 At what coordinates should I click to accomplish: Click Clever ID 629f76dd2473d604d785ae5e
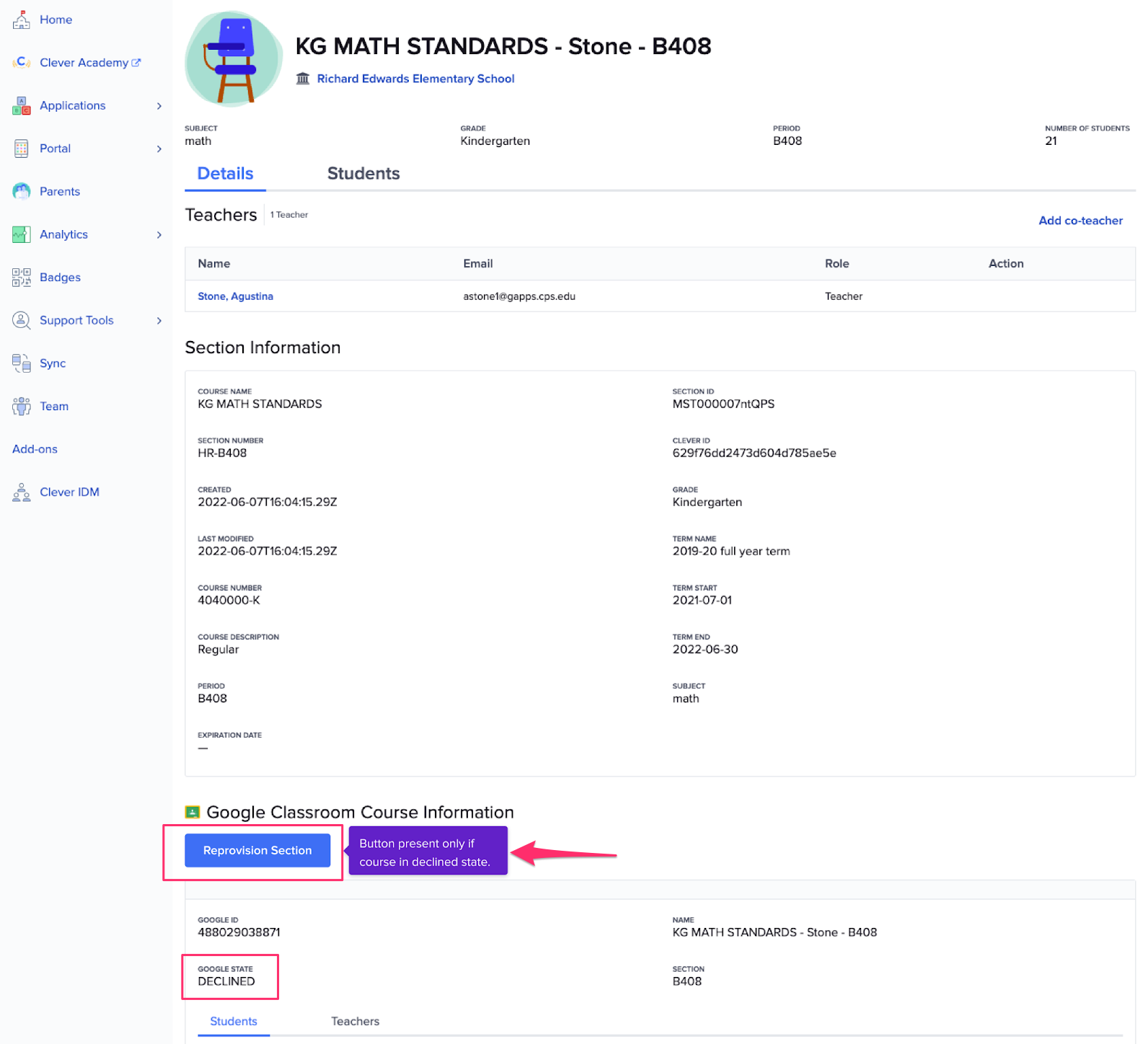754,454
